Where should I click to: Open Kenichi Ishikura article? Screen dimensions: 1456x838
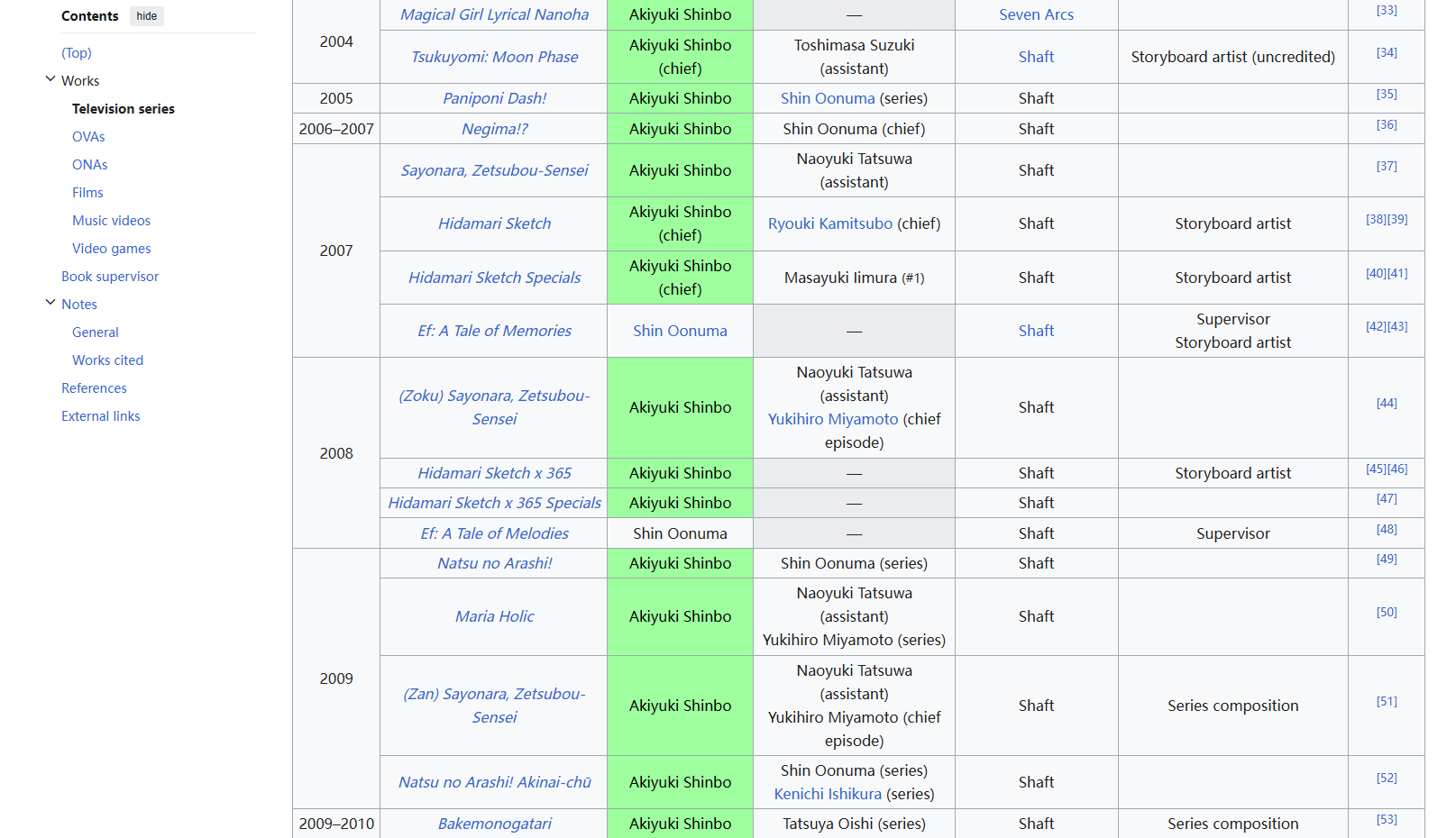click(x=828, y=794)
